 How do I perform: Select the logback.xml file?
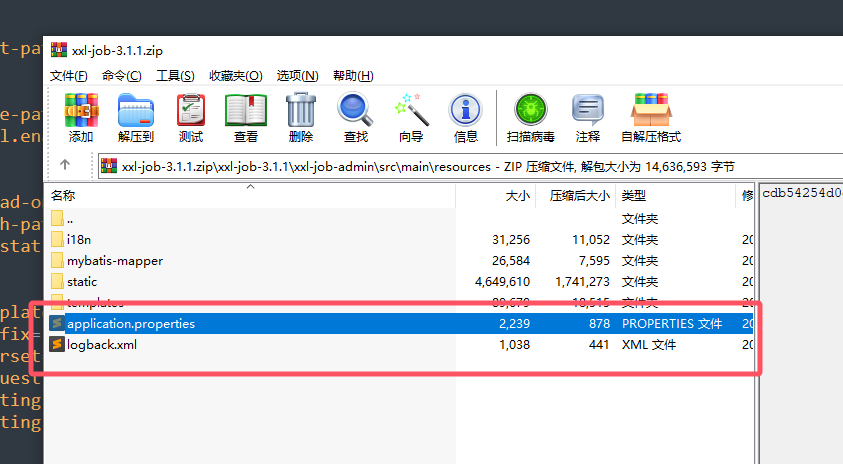click(x=101, y=345)
